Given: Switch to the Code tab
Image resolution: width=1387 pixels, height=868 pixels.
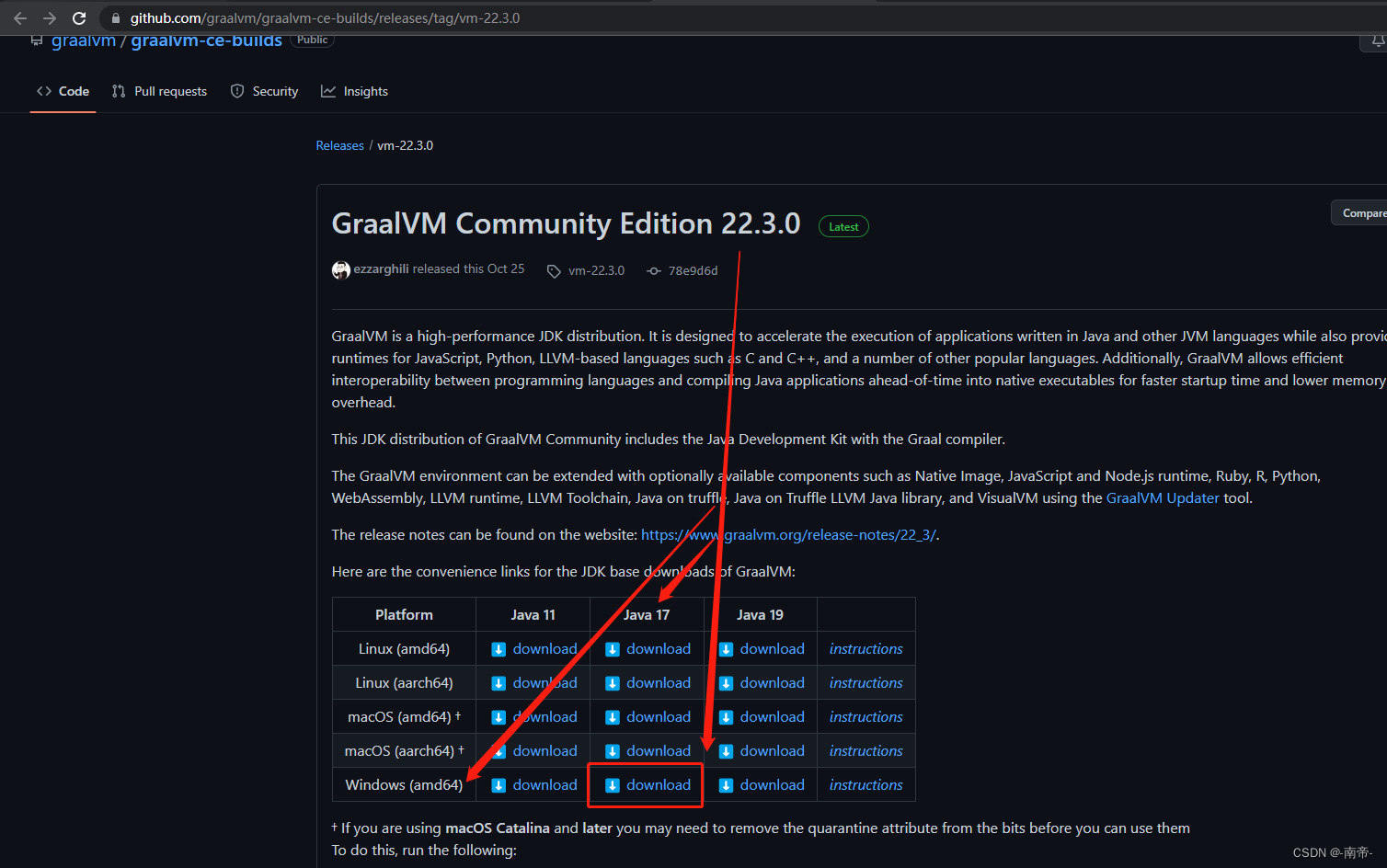Looking at the screenshot, I should click(x=63, y=91).
